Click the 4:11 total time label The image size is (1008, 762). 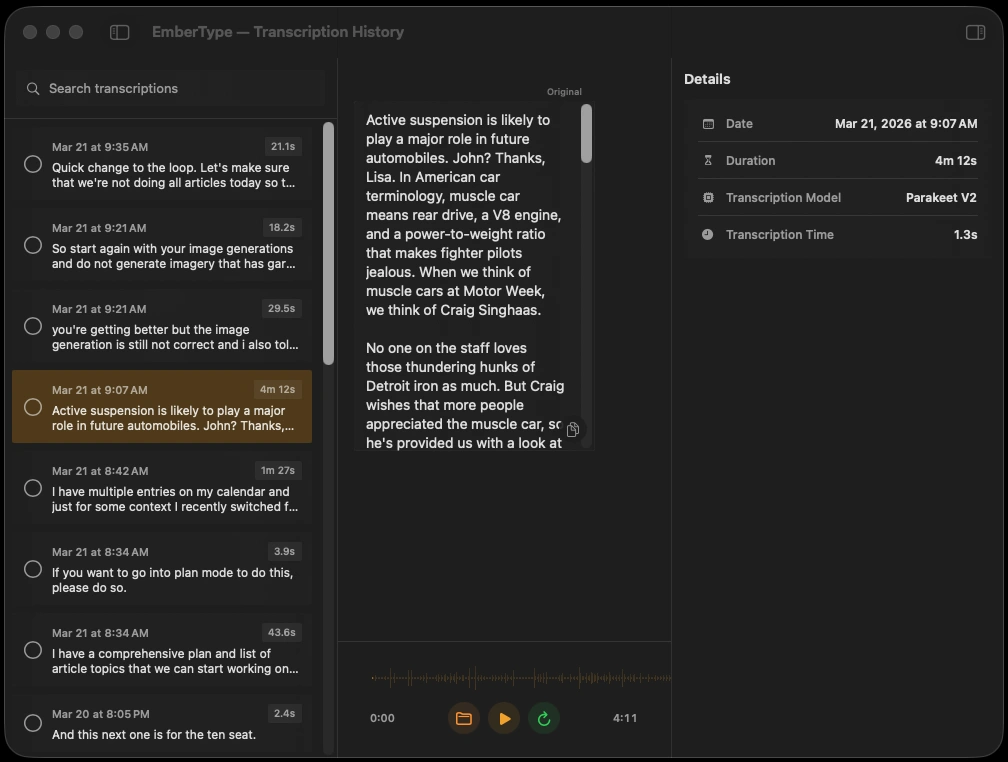pos(625,718)
